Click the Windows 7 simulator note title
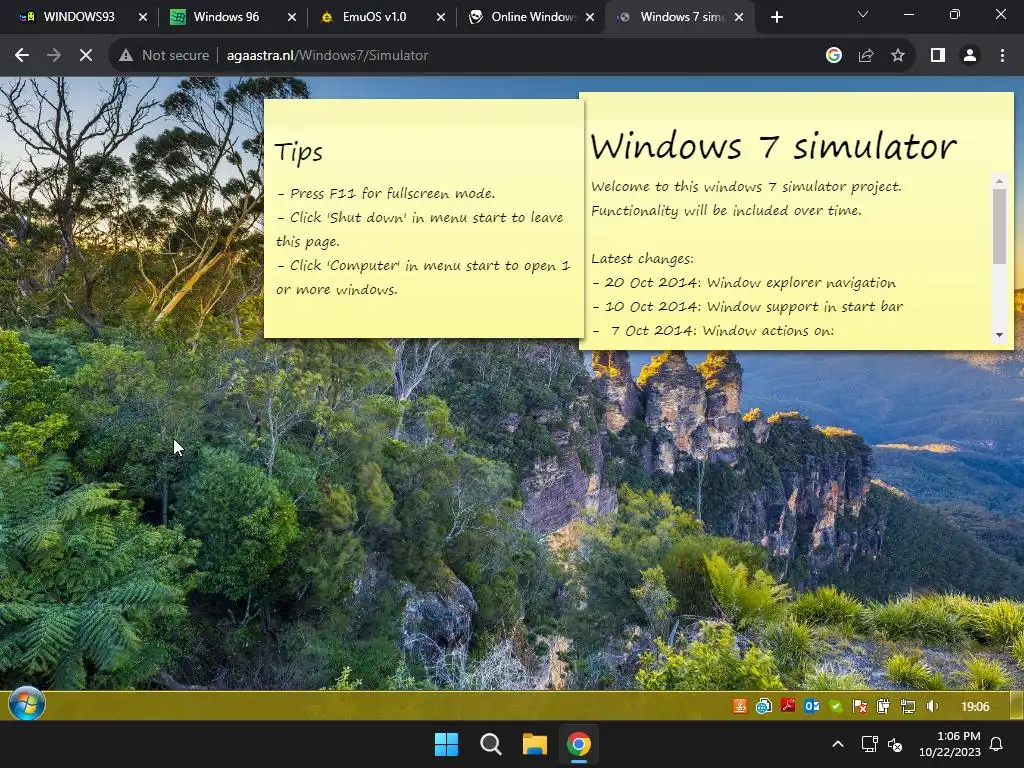Viewport: 1024px width, 768px height. click(773, 146)
